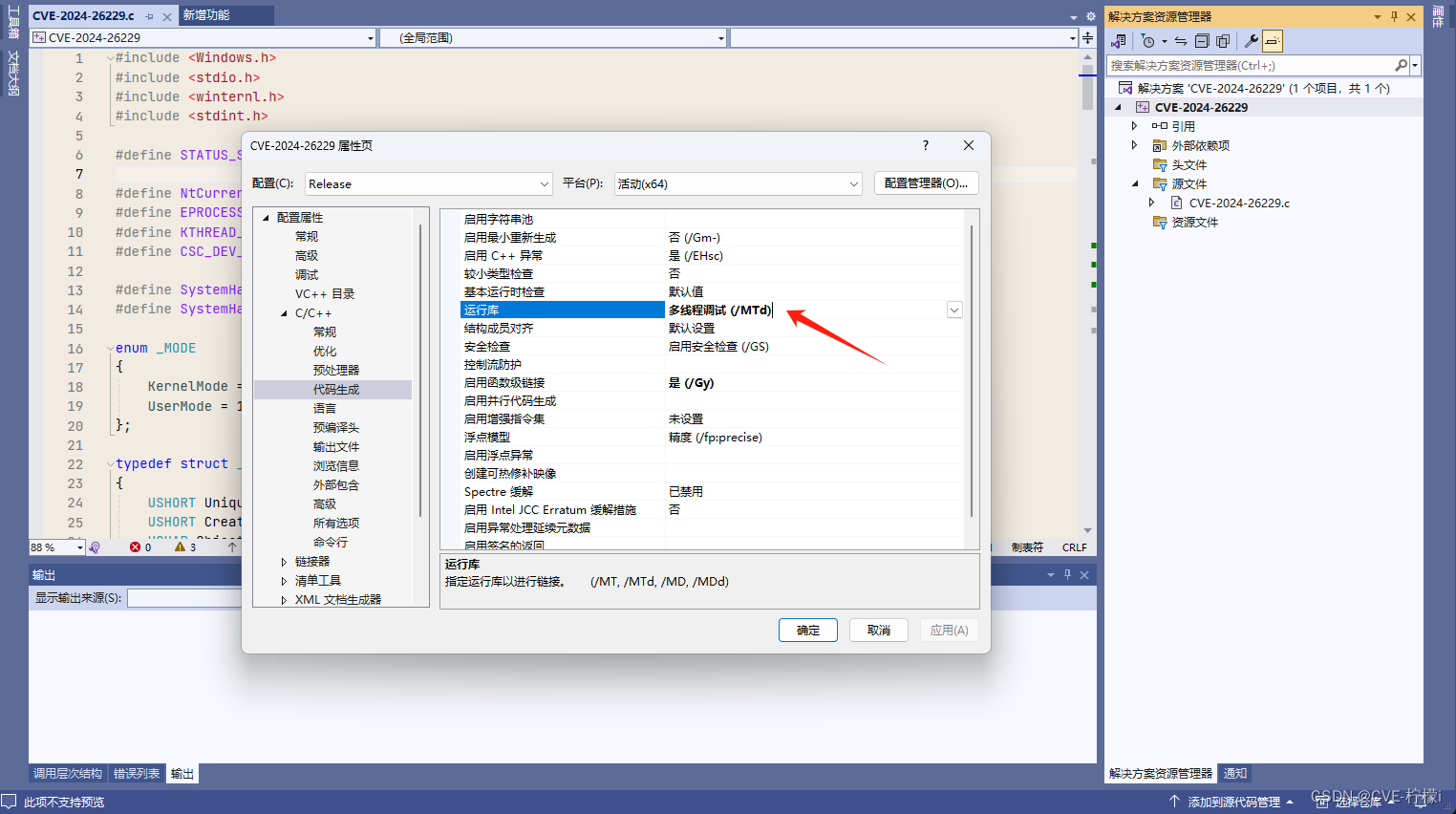1456x814 pixels.
Task: Open properties wrench icon in Solution Explorer
Action: (x=1252, y=41)
